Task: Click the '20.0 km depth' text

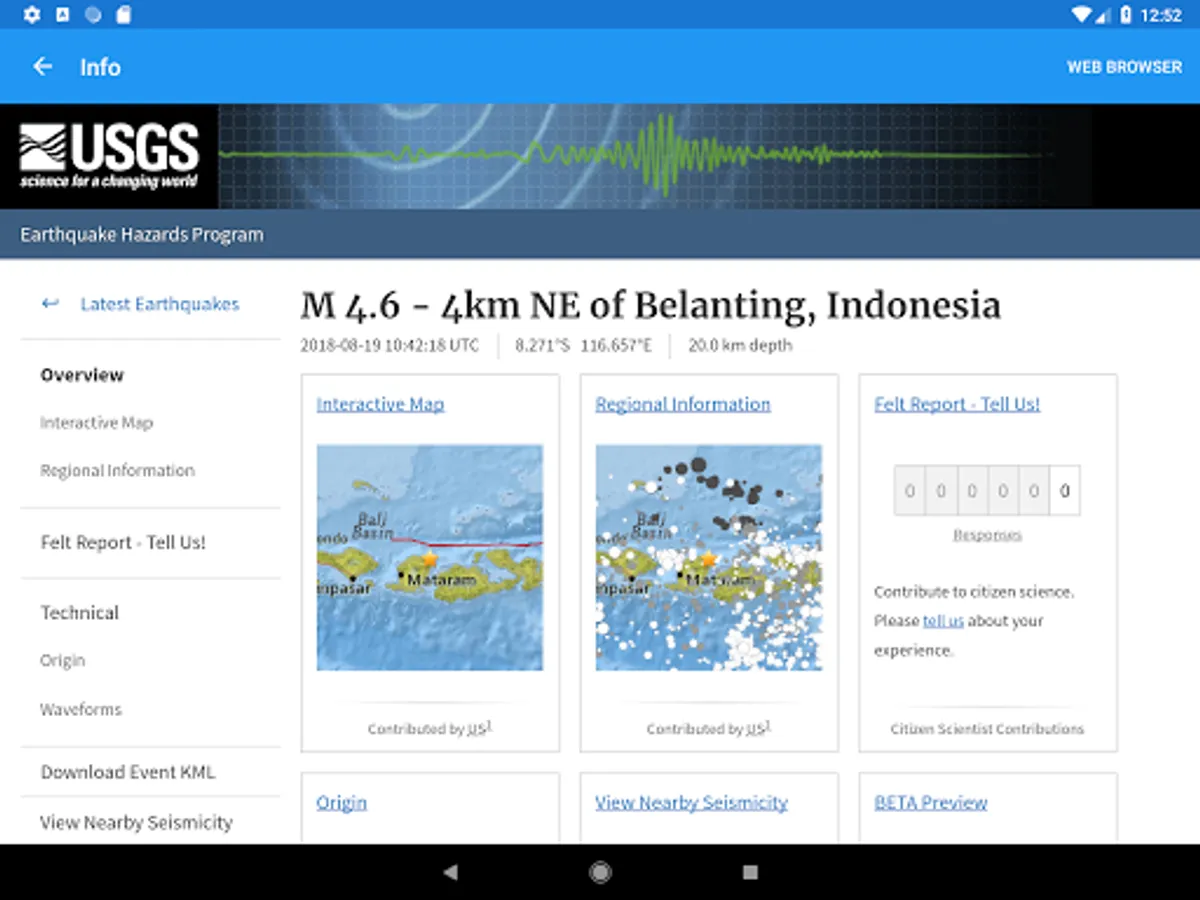Action: click(740, 346)
